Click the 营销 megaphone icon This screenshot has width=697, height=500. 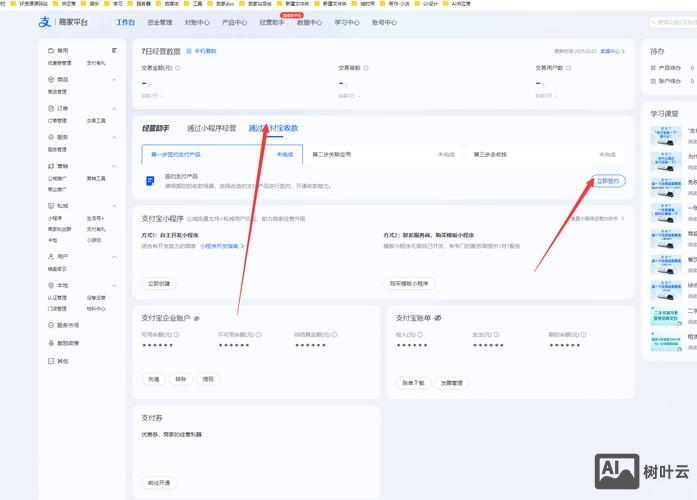point(51,166)
